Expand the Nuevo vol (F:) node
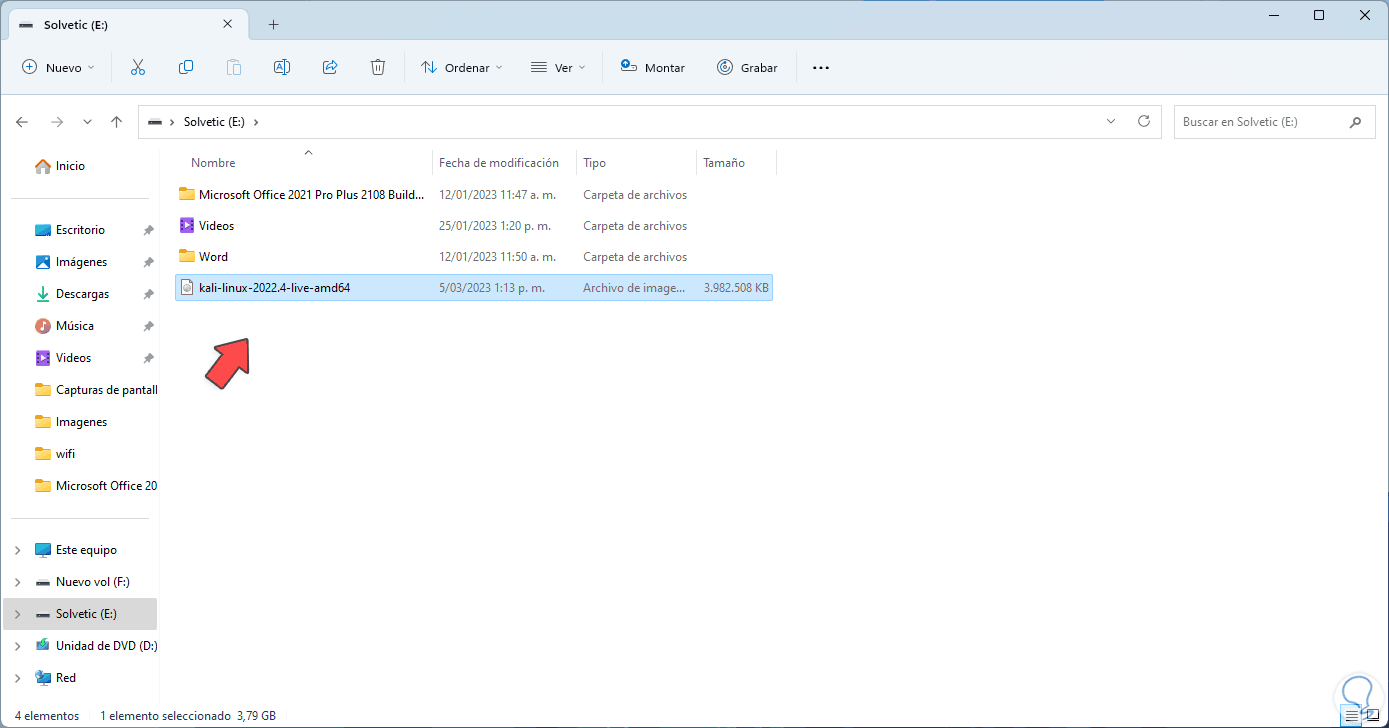The height and width of the screenshot is (728, 1389). [x=17, y=582]
